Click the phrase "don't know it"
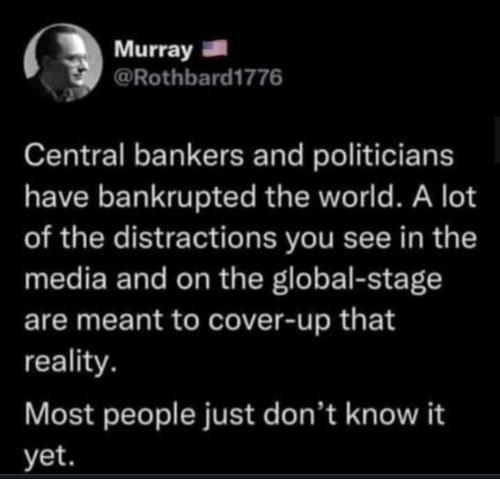The height and width of the screenshot is (479, 500). [x=354, y=414]
